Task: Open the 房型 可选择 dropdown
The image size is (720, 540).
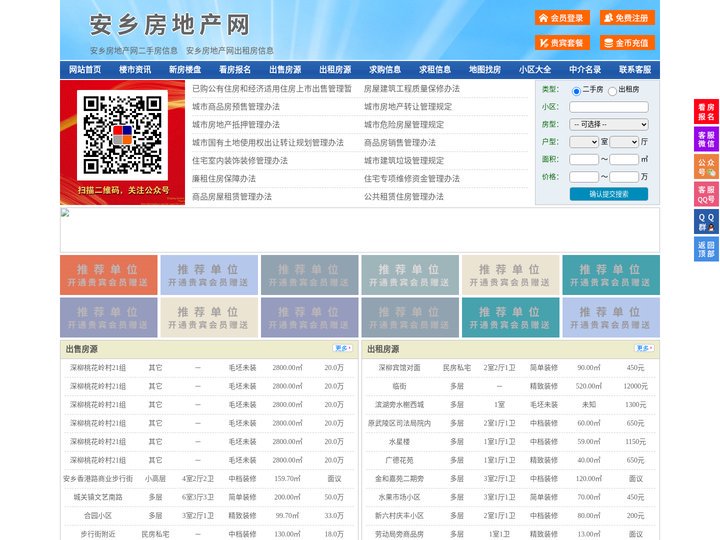Action: [x=609, y=124]
